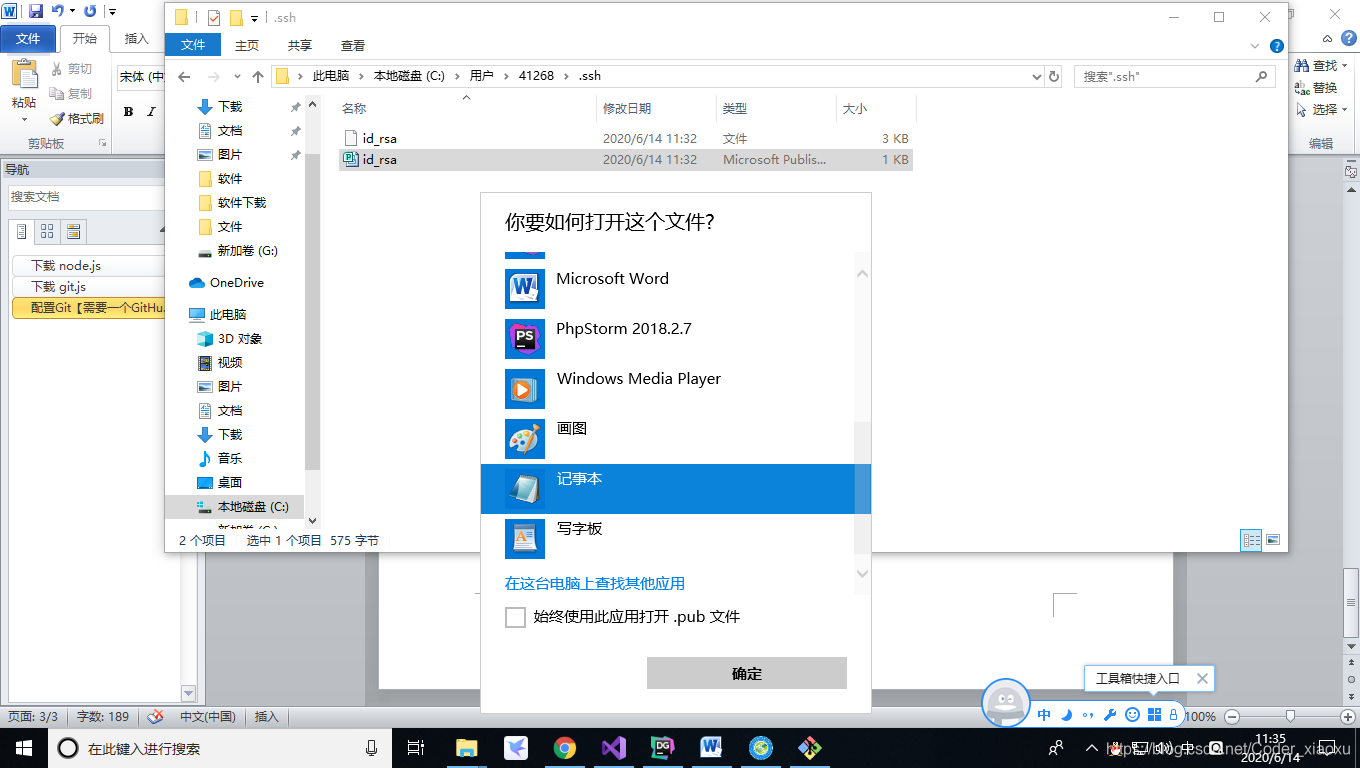Refresh the .ssh folder view
This screenshot has width=1360, height=768.
pos(1053,76)
